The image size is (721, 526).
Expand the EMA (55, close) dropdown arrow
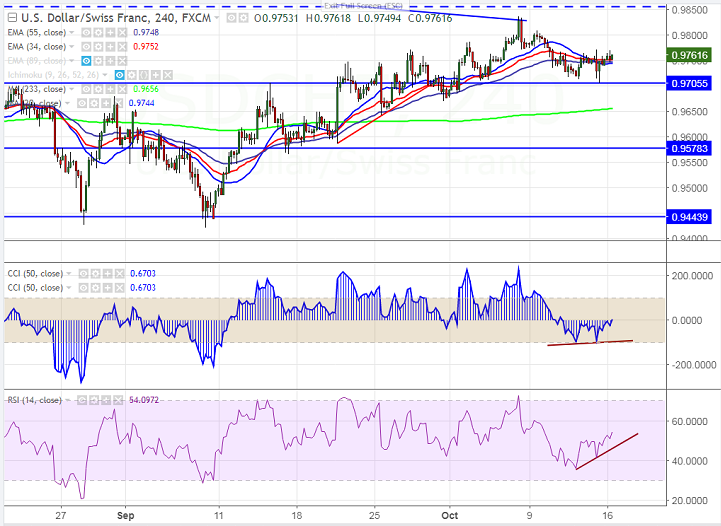[x=72, y=33]
